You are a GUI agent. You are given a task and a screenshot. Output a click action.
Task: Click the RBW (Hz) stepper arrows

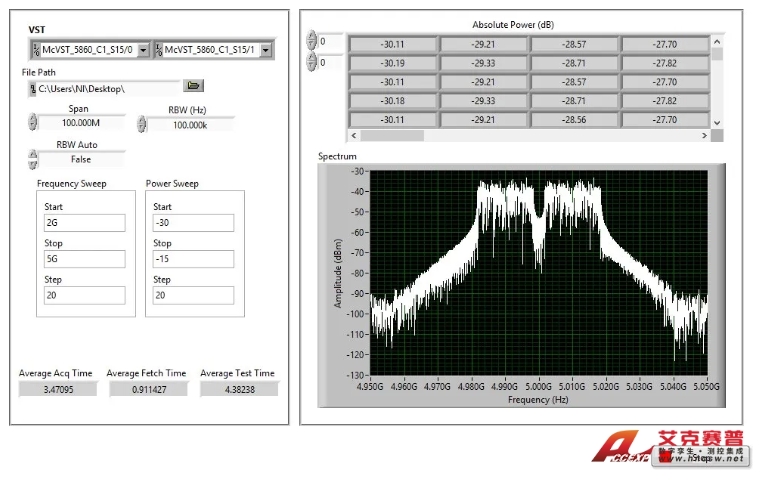click(x=142, y=124)
